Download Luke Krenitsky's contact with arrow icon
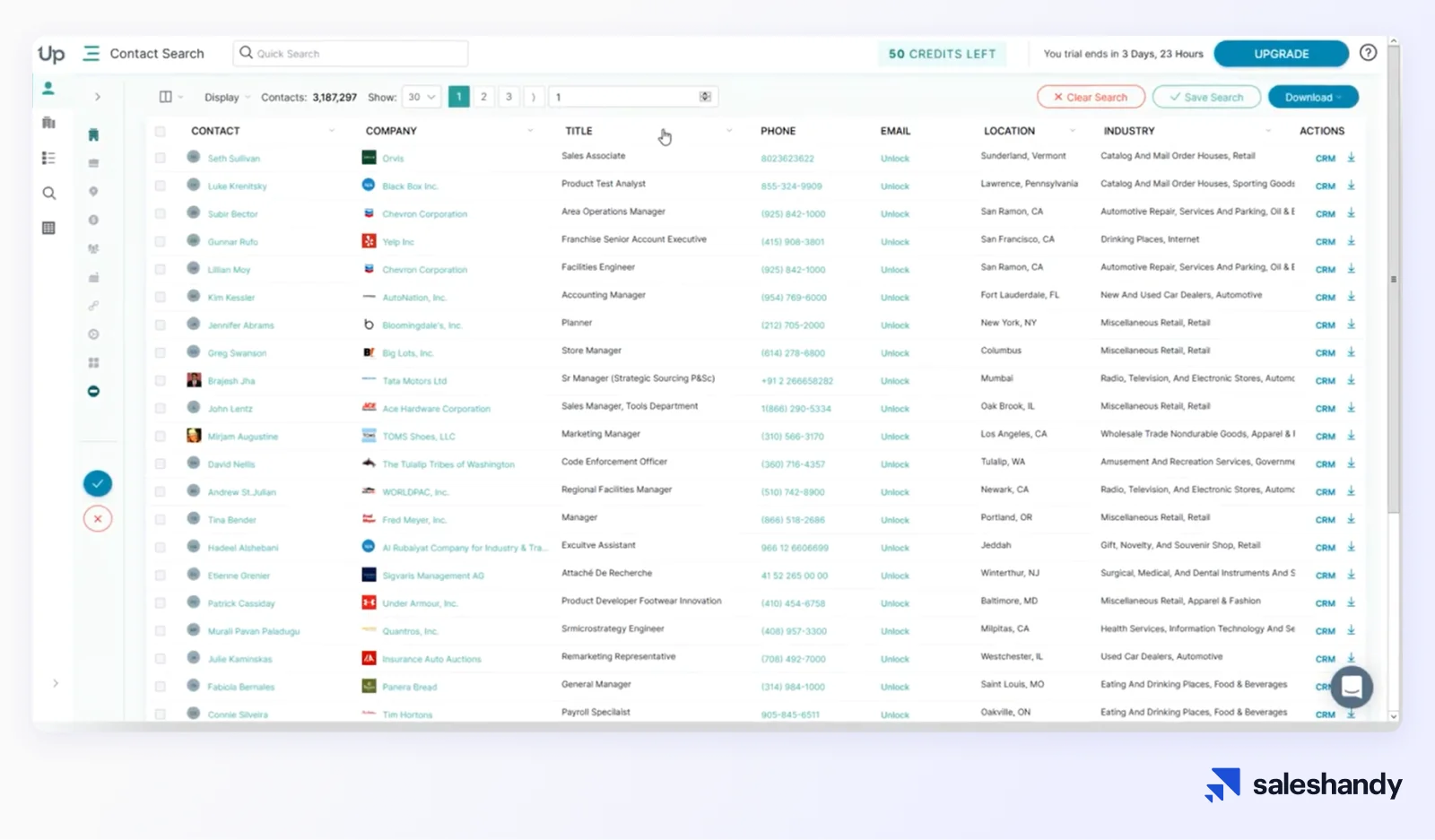The image size is (1435, 840). point(1351,186)
